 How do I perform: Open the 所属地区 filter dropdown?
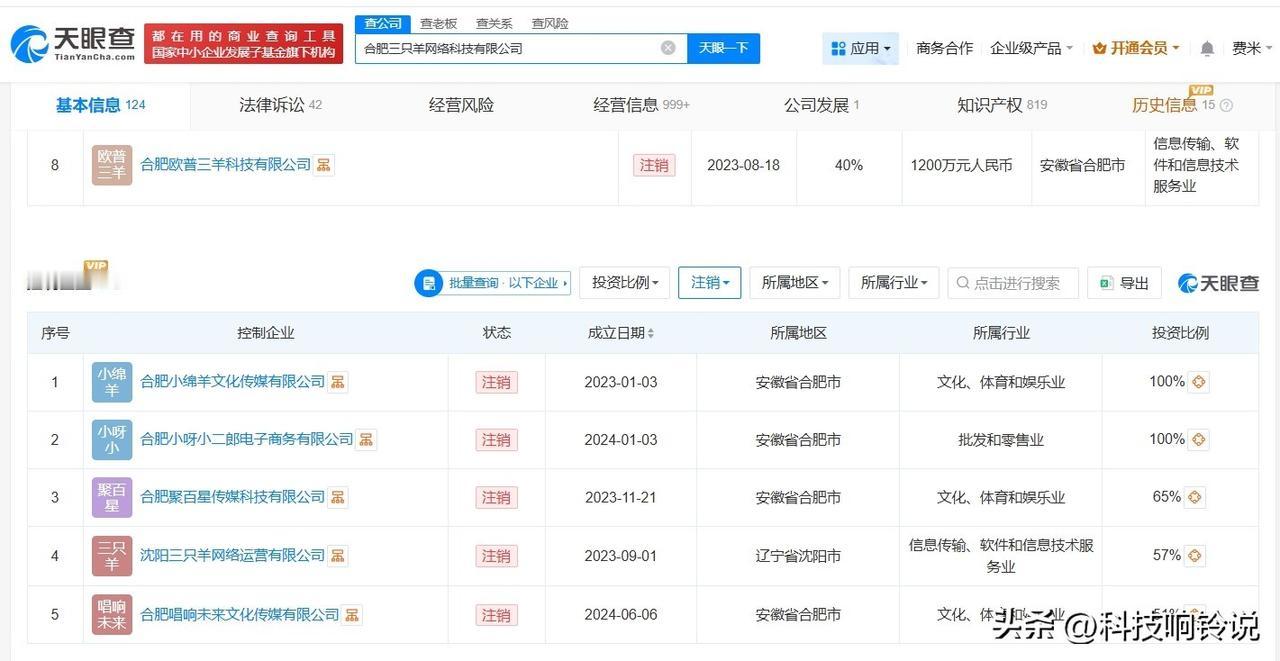pyautogui.click(x=795, y=283)
